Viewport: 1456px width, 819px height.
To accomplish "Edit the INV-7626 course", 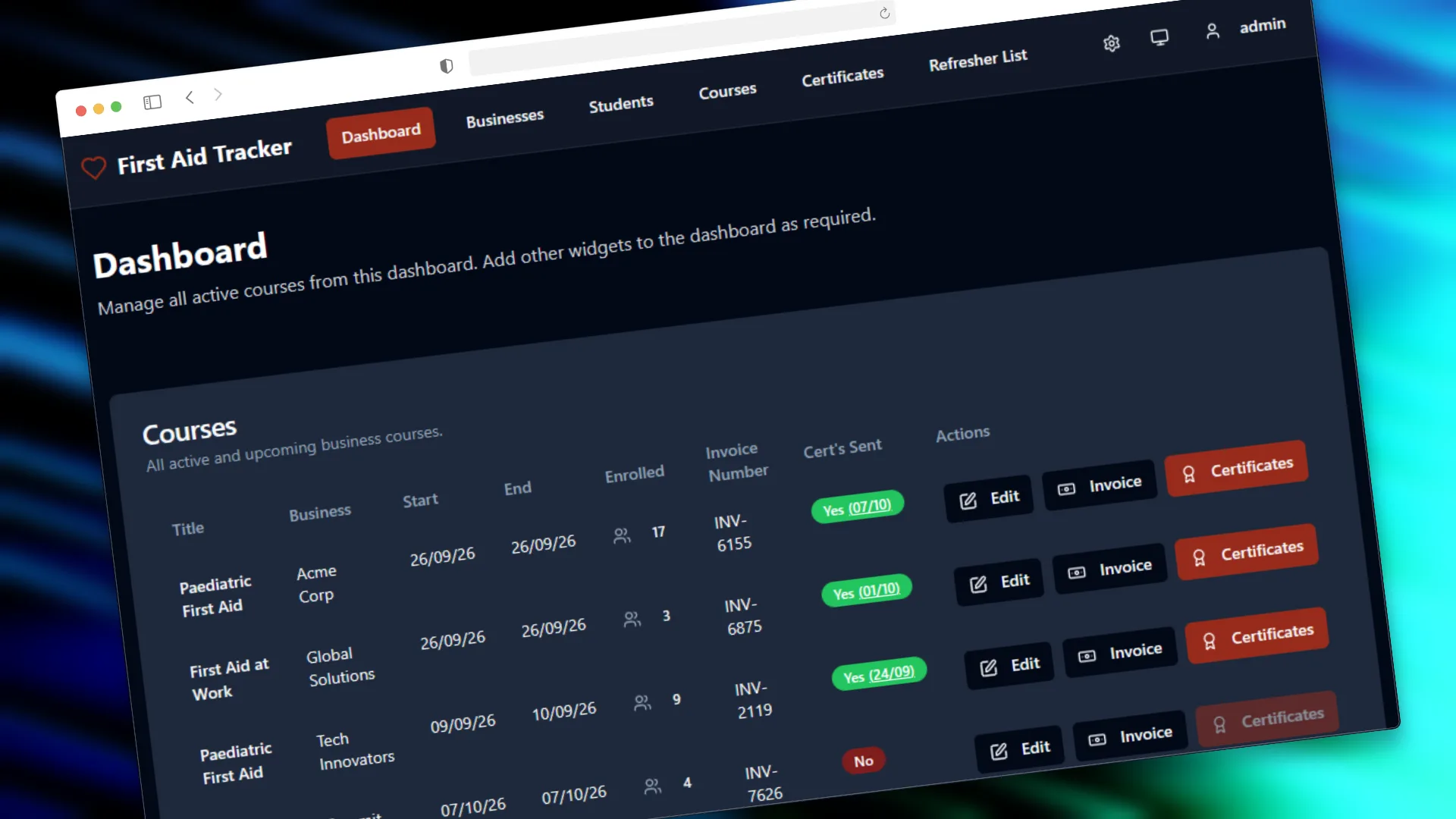I will (x=1020, y=749).
